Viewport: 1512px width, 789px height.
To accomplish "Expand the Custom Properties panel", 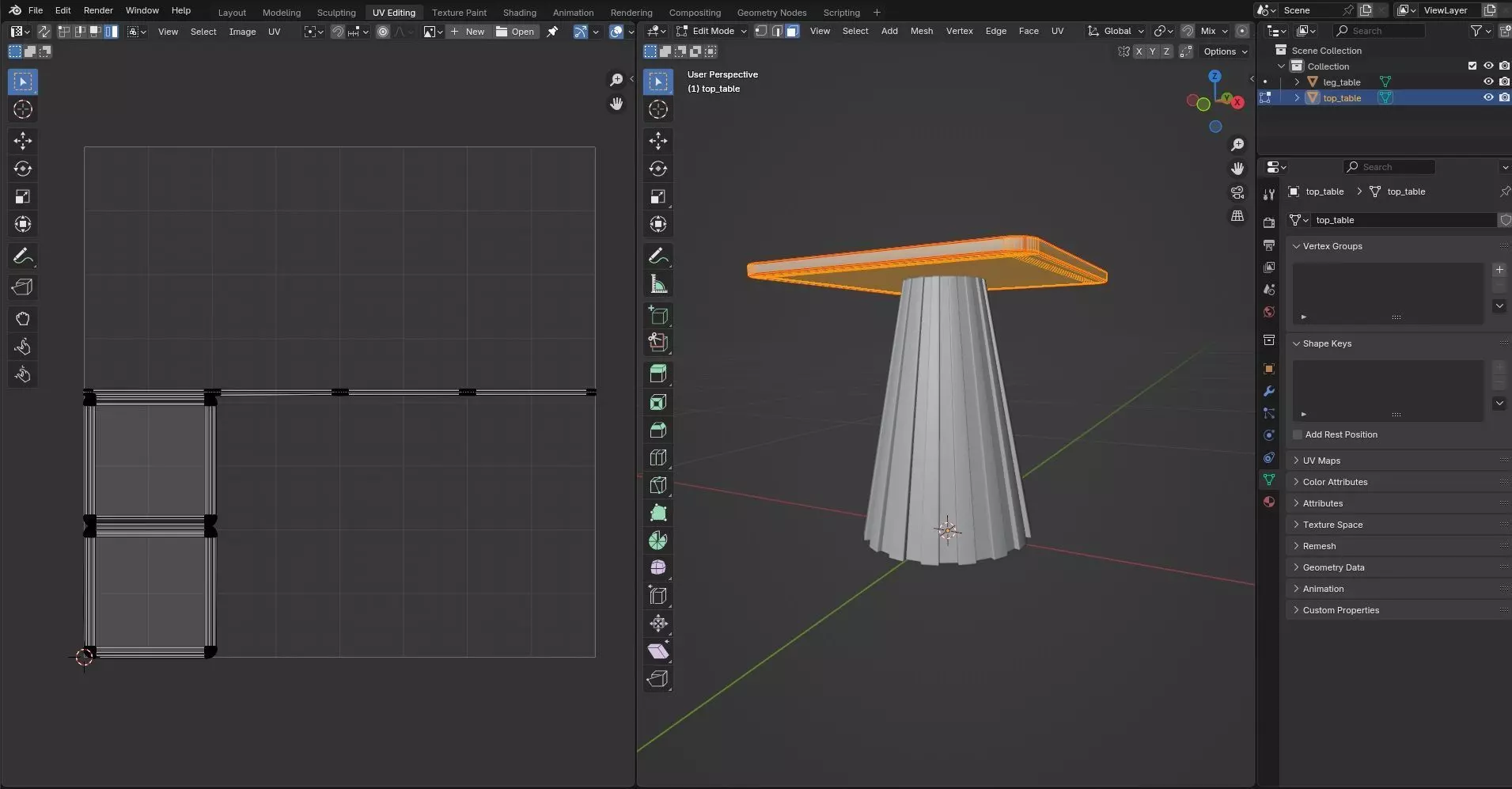I will [1340, 610].
